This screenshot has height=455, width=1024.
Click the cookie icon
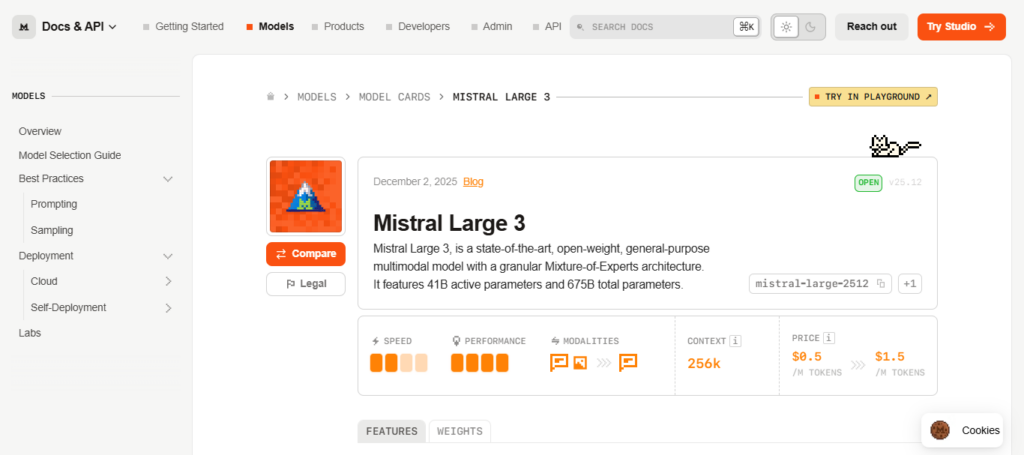940,430
